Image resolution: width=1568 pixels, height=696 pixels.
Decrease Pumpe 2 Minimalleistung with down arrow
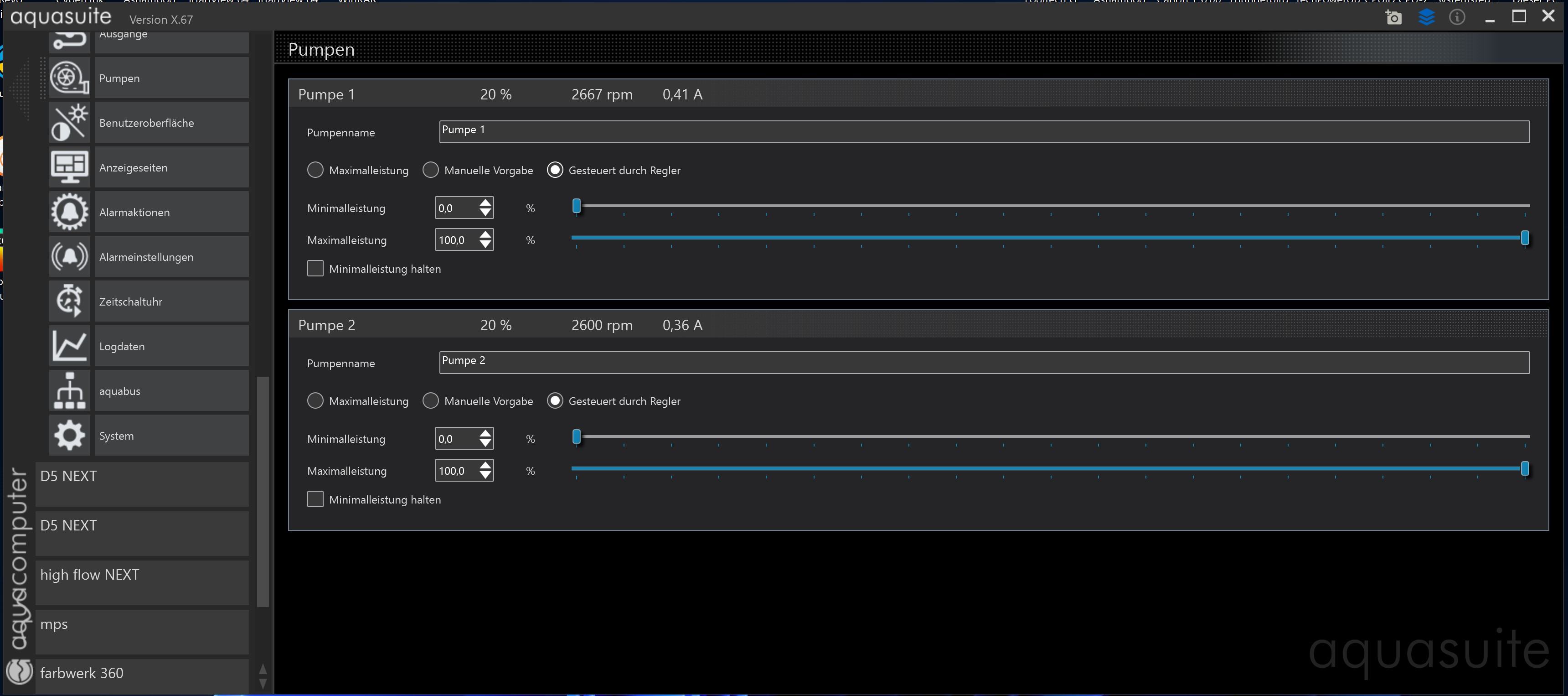pos(485,443)
